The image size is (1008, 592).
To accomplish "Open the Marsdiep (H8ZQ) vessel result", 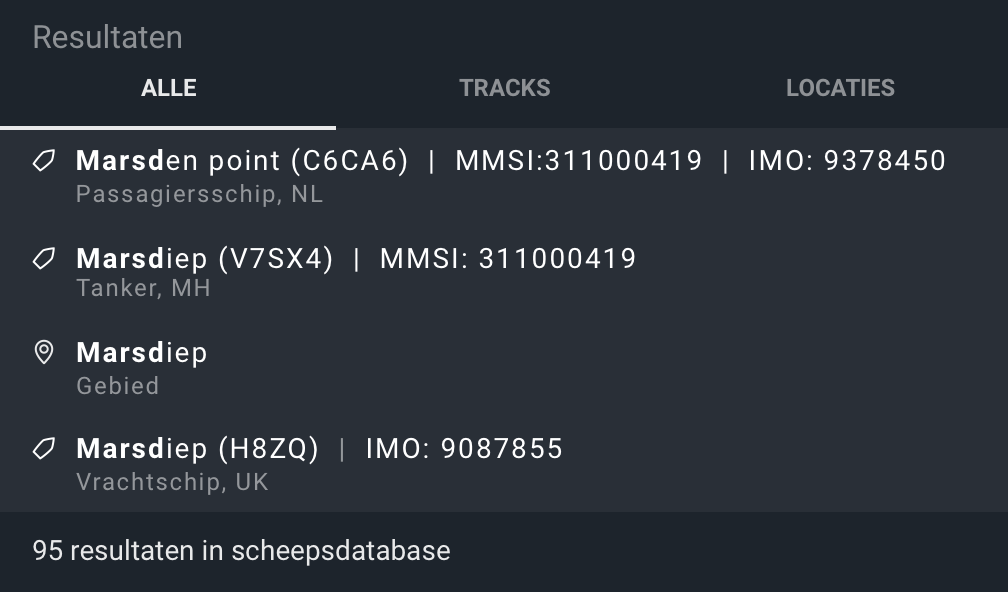I will point(504,464).
